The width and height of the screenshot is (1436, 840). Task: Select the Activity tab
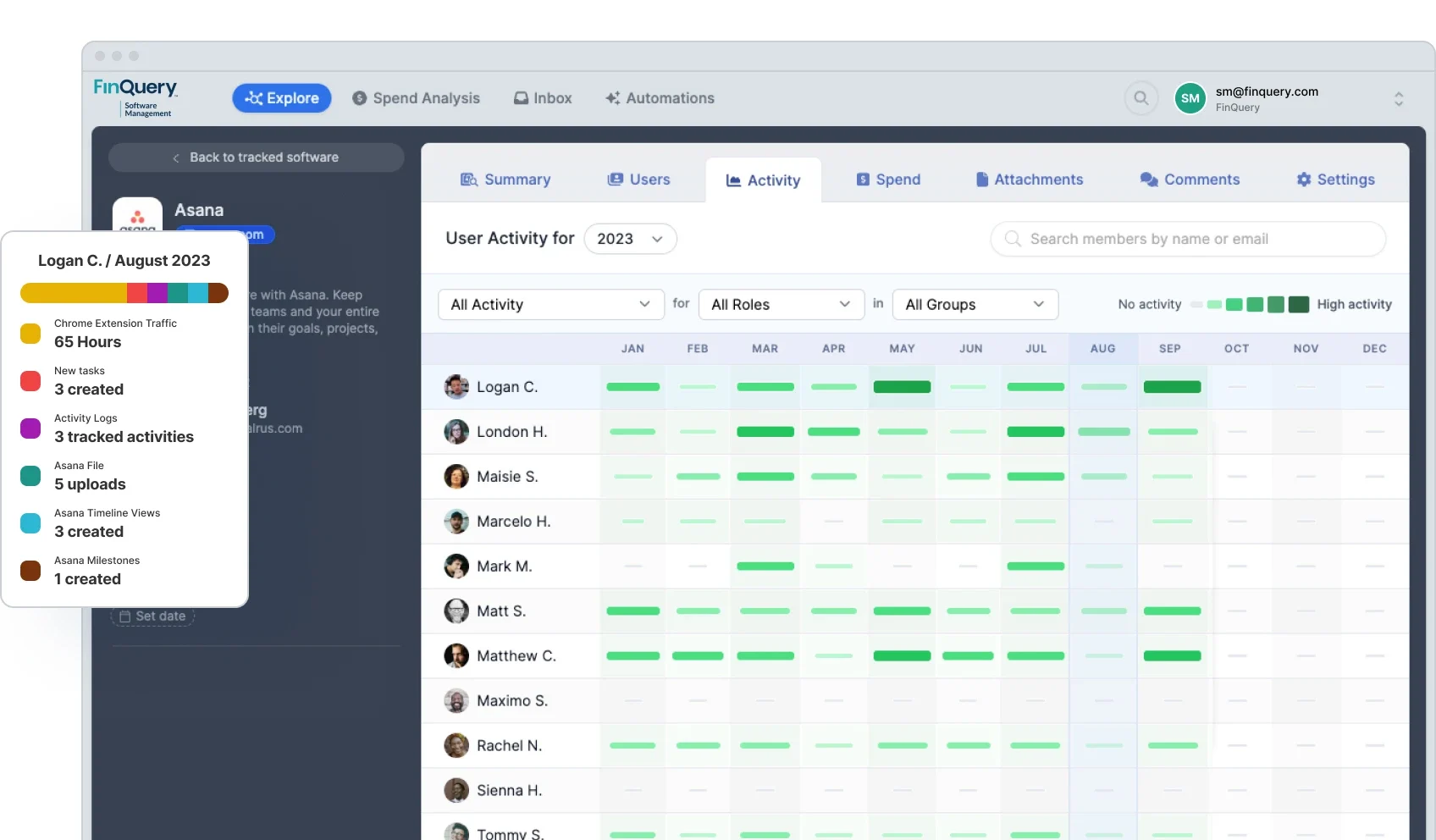tap(763, 180)
